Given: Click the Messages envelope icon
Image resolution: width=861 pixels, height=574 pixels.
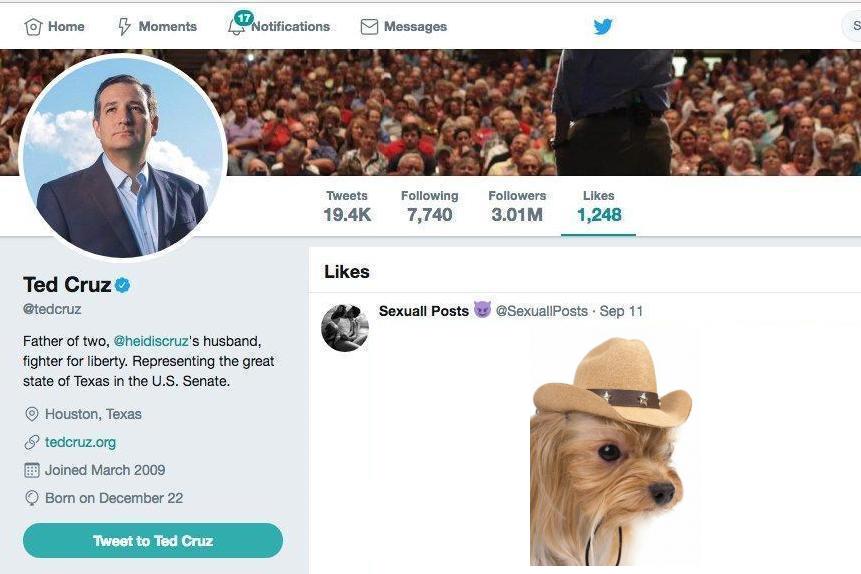Looking at the screenshot, I should 369,27.
